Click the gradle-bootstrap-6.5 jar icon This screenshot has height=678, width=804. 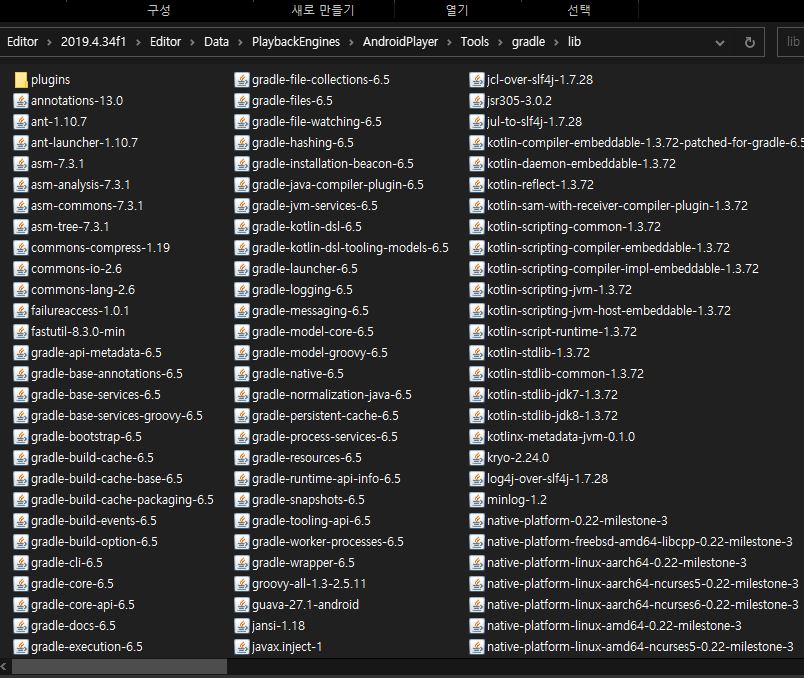click(21, 437)
